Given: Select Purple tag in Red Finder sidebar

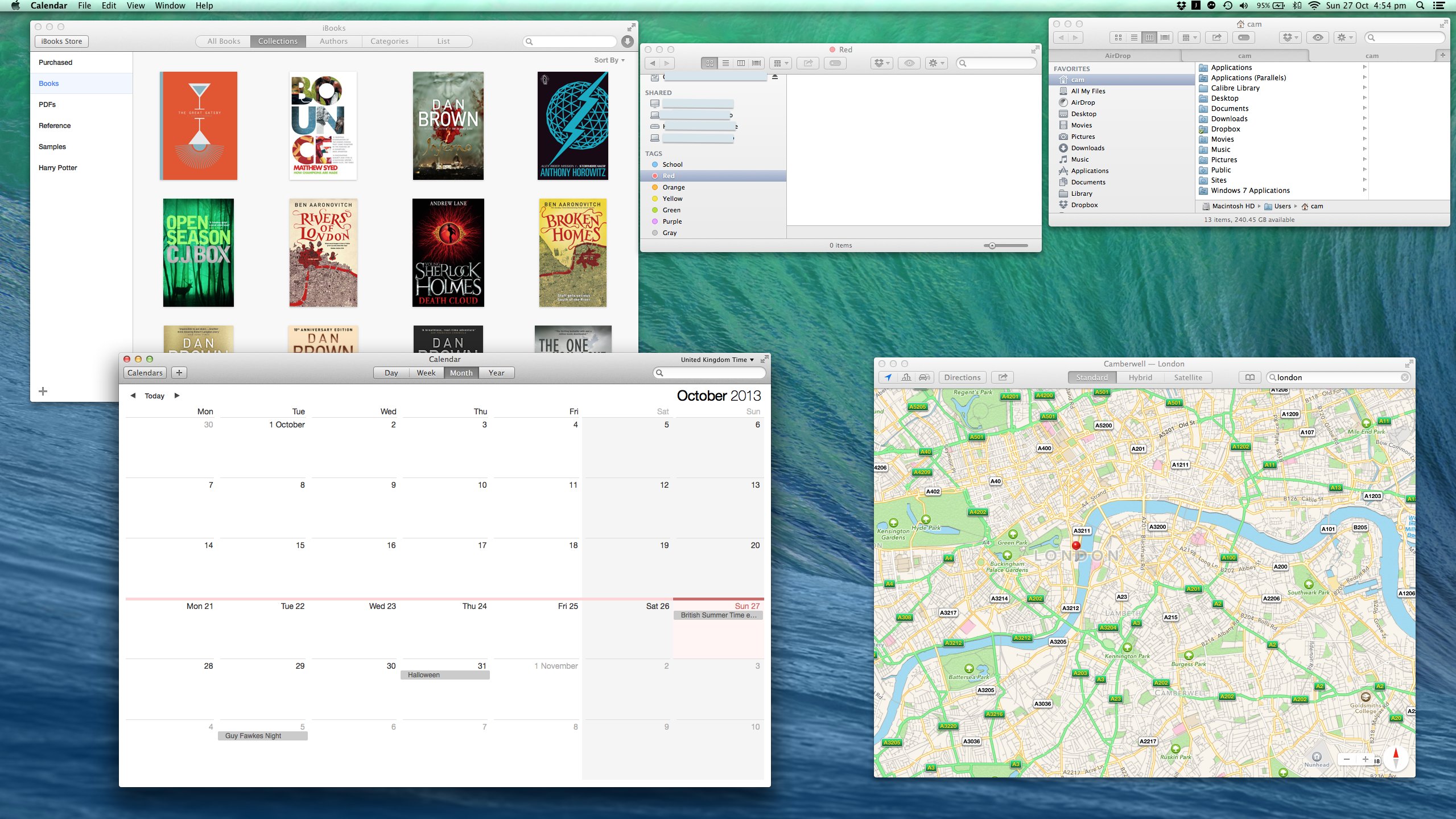Looking at the screenshot, I should (x=713, y=221).
